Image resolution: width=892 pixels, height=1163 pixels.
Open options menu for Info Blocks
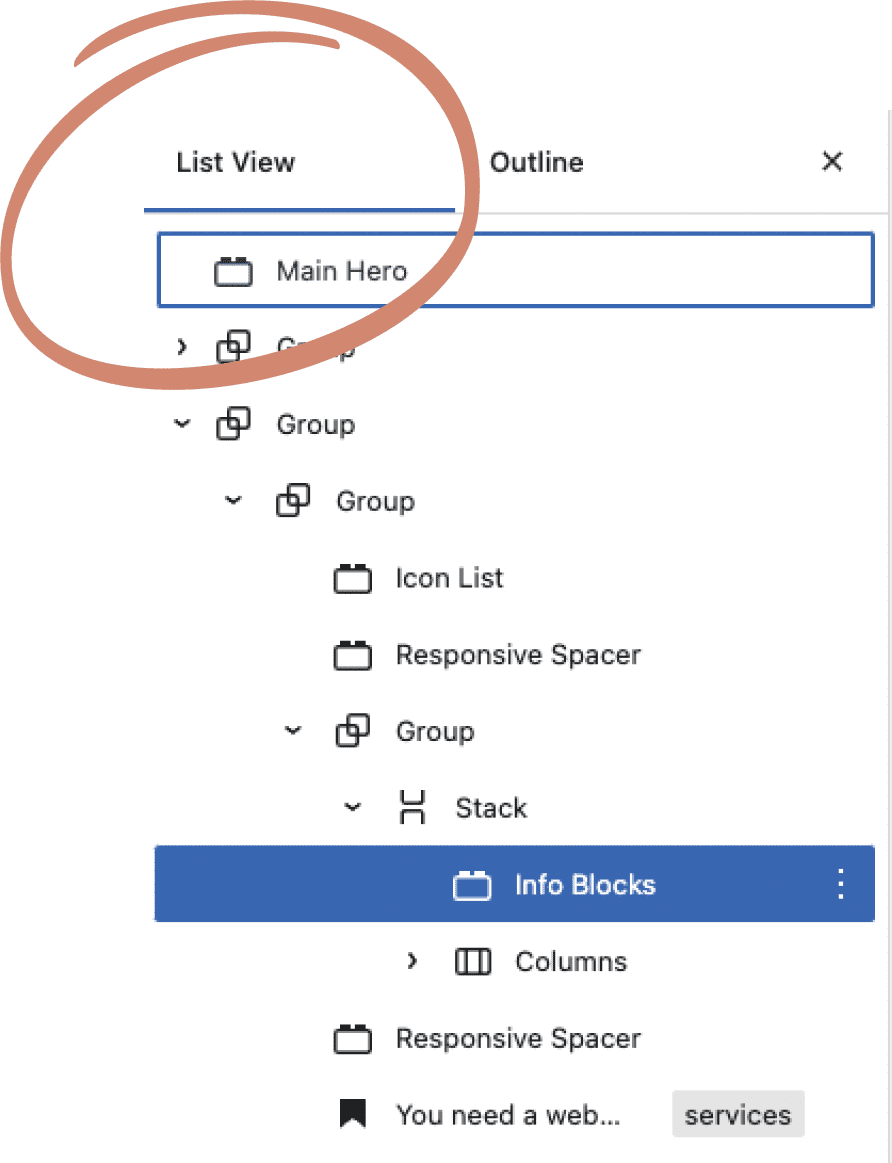[840, 885]
